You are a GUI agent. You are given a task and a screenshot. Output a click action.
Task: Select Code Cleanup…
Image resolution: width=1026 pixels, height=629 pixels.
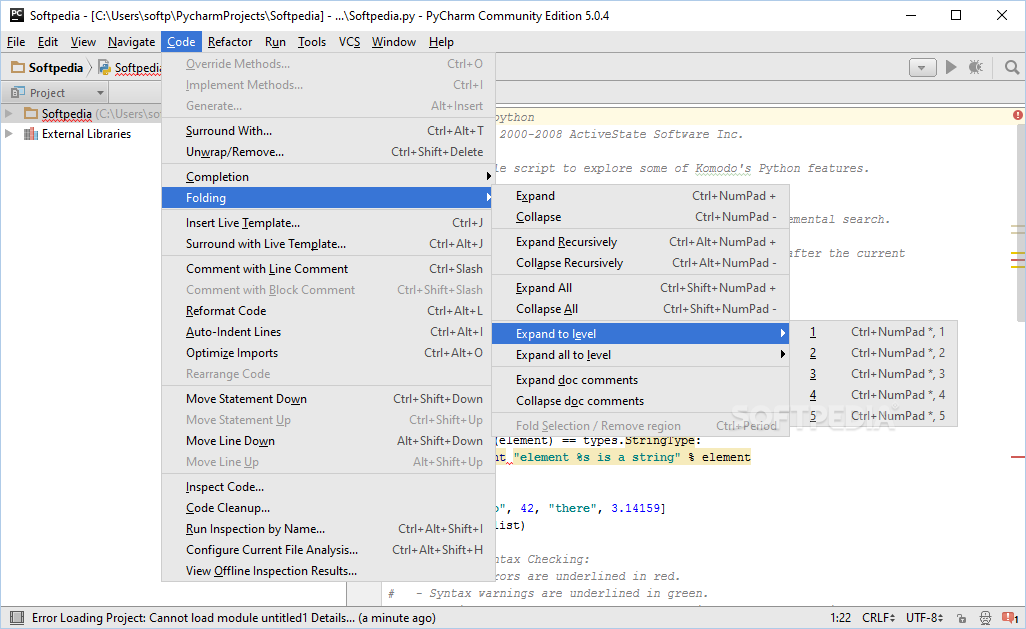pos(328,508)
